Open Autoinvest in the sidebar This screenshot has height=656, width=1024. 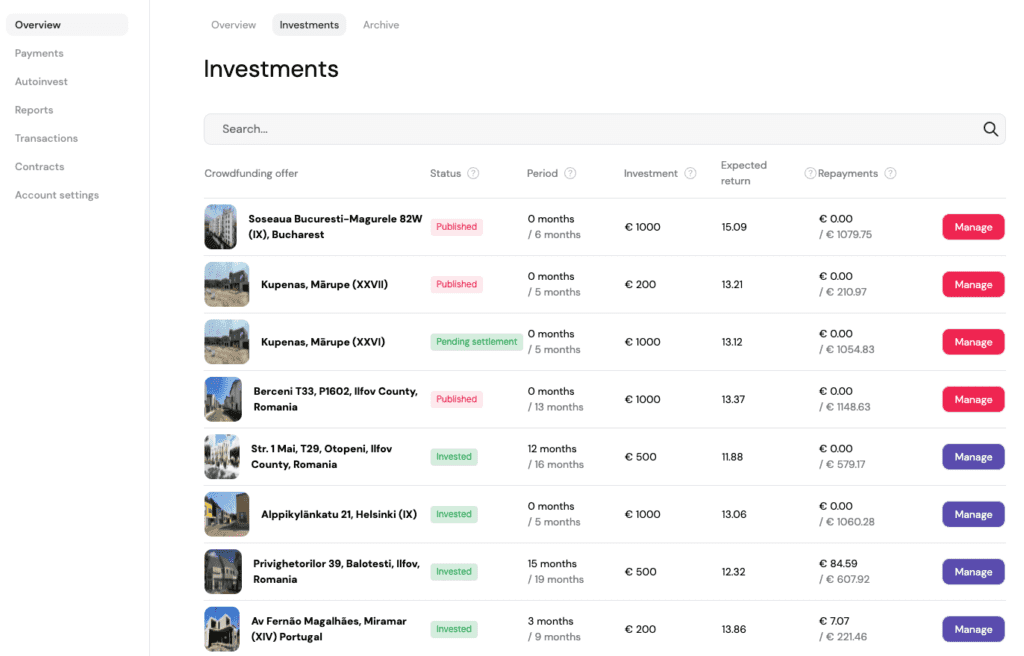(41, 82)
